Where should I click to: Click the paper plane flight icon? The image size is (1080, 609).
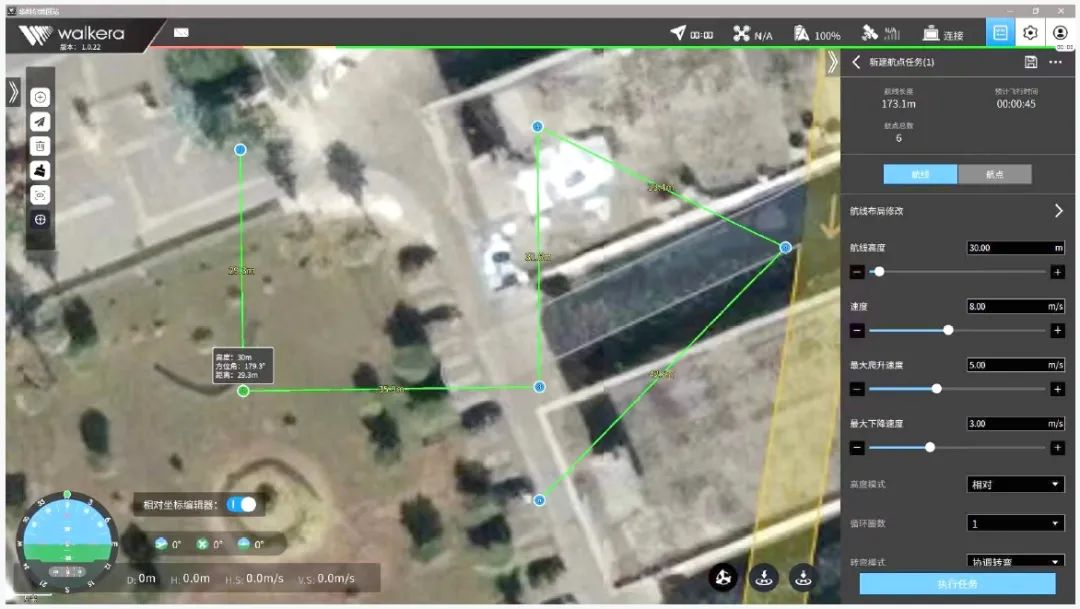pos(40,122)
